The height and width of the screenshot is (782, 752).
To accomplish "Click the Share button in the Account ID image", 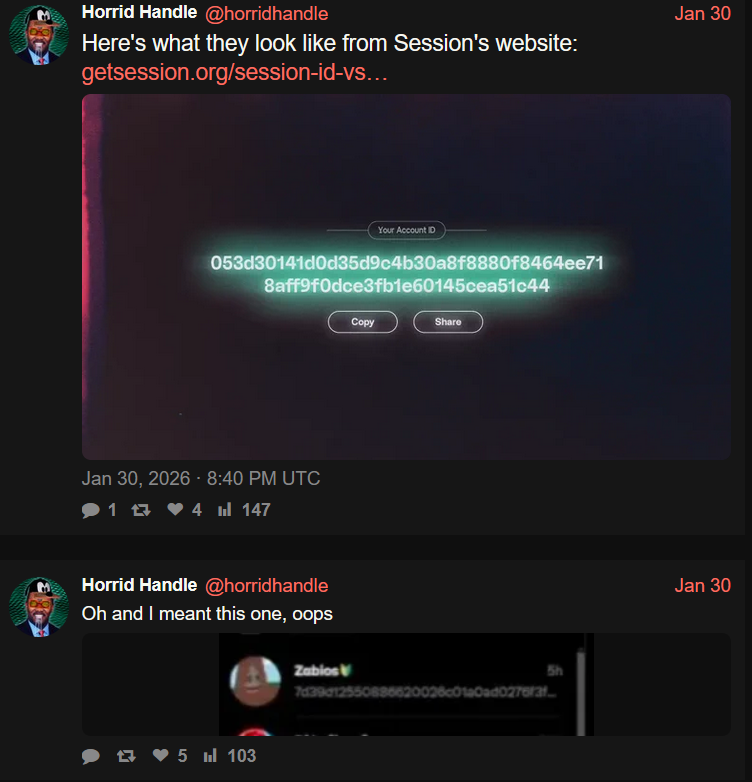I will point(448,322).
